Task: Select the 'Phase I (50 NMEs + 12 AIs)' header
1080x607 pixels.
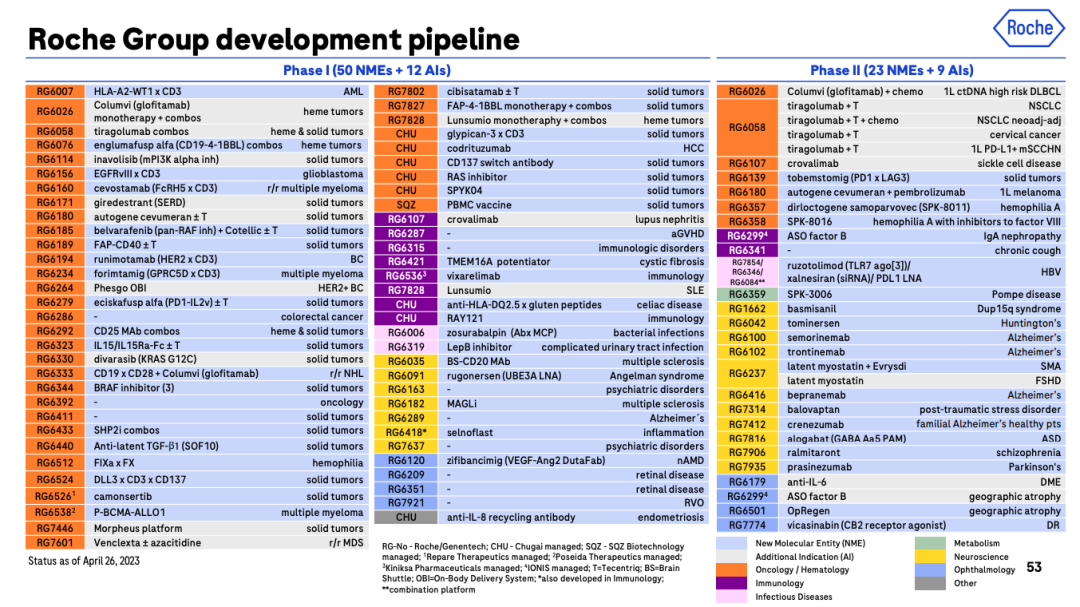Action: (x=366, y=70)
